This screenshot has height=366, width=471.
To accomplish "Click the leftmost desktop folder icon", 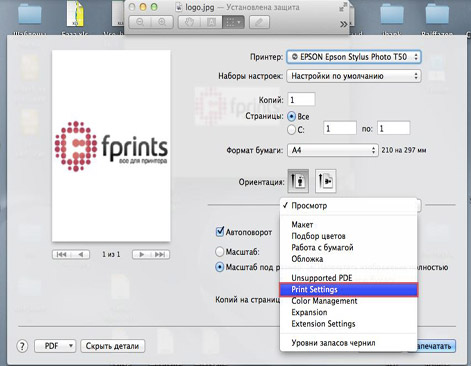I will [x=30, y=14].
